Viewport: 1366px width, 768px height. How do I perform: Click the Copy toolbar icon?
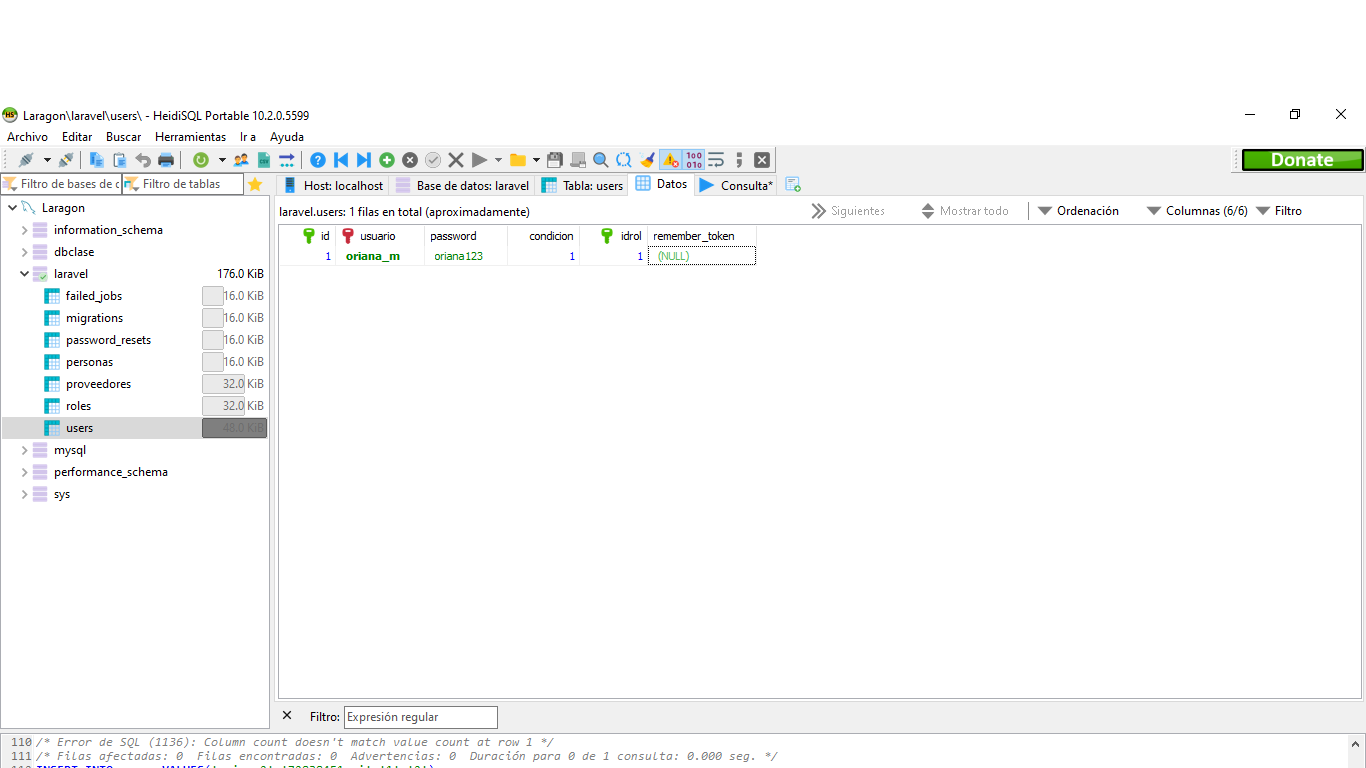click(97, 160)
